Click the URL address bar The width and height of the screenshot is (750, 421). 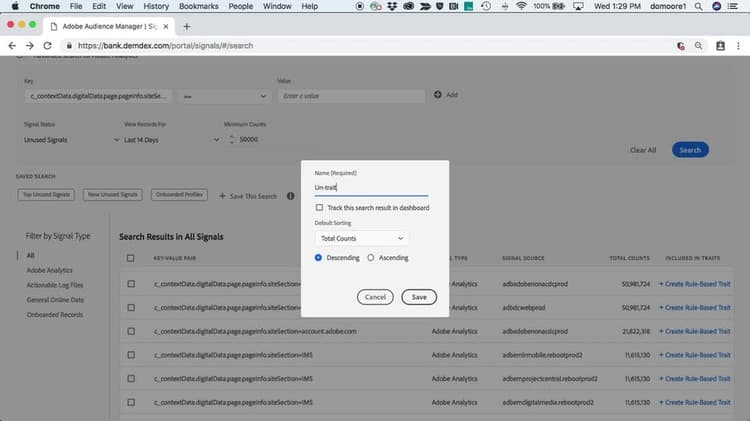[x=368, y=45]
